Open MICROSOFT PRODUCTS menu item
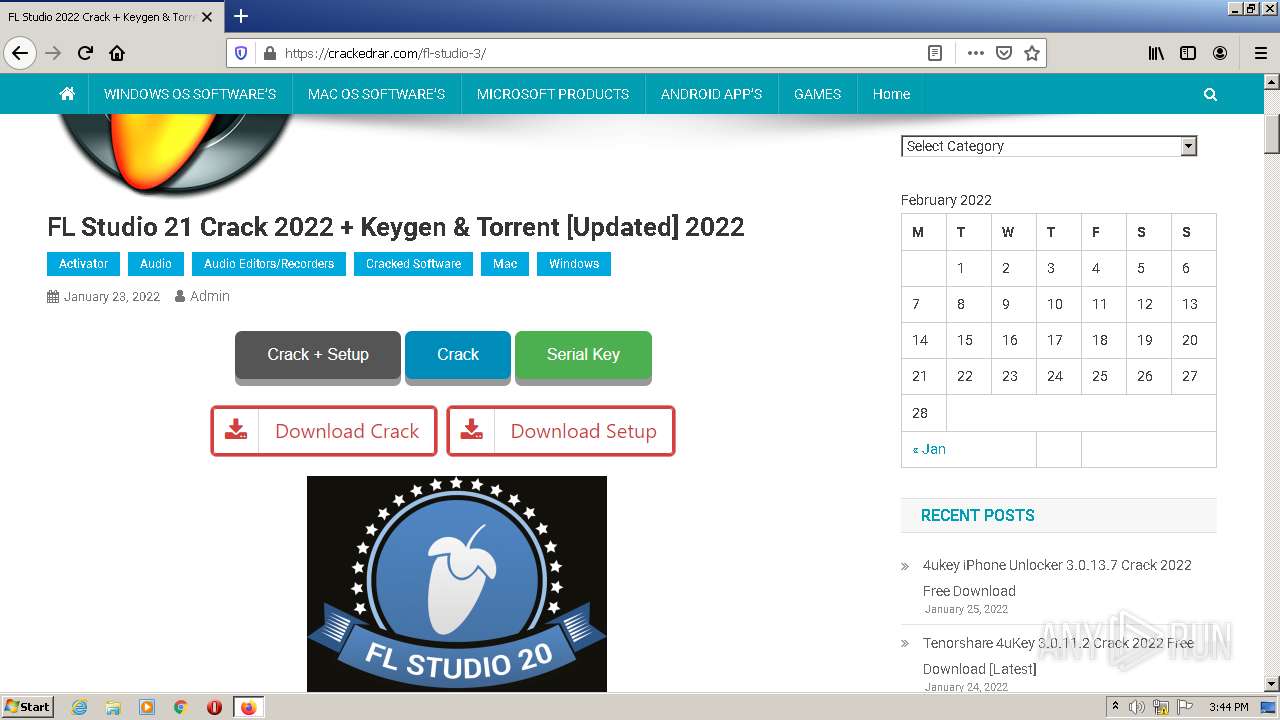1280x720 pixels. pyautogui.click(x=553, y=94)
